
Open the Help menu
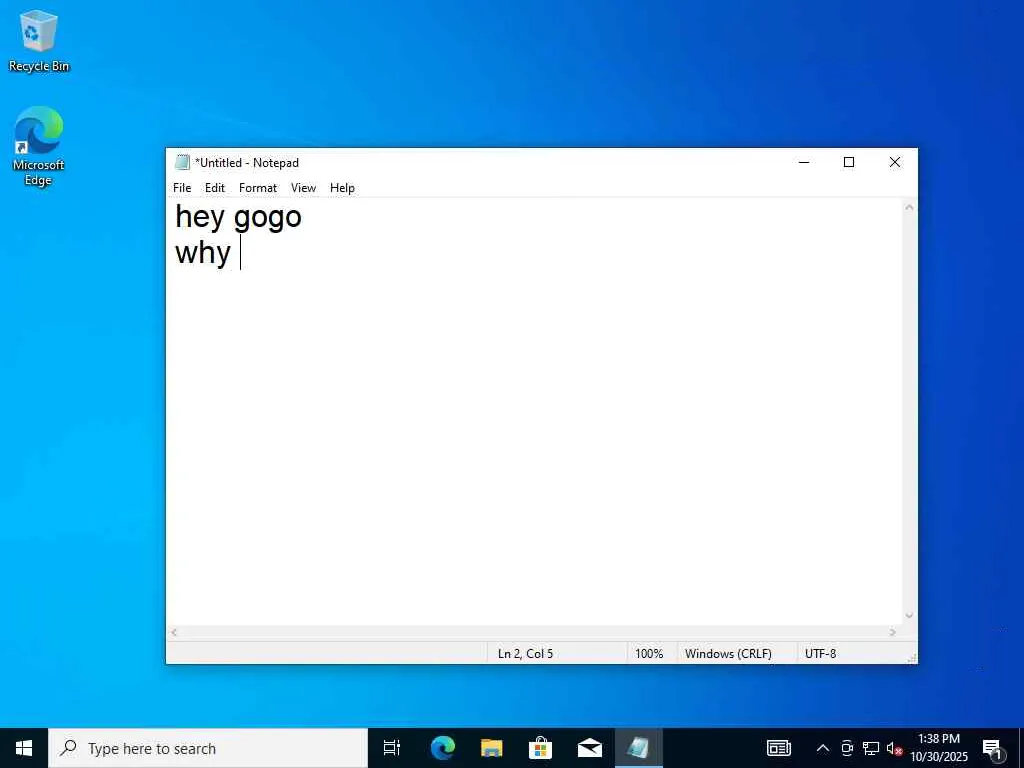click(342, 188)
